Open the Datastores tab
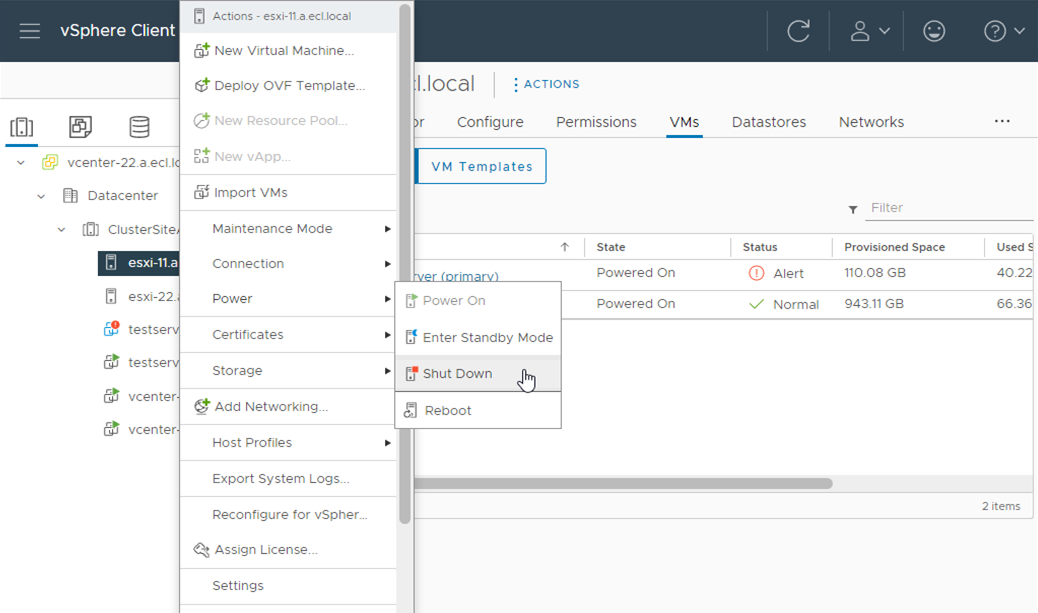 pos(768,122)
